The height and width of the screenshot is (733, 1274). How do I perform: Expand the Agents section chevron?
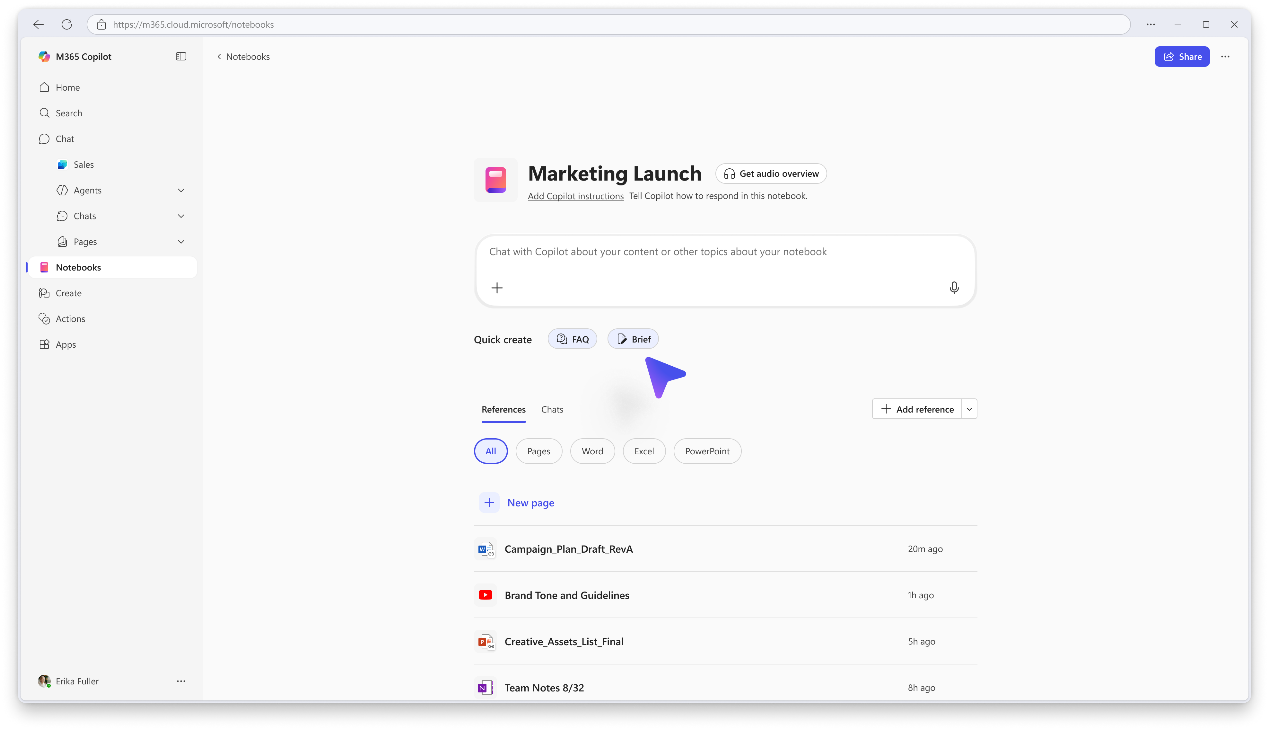point(181,190)
